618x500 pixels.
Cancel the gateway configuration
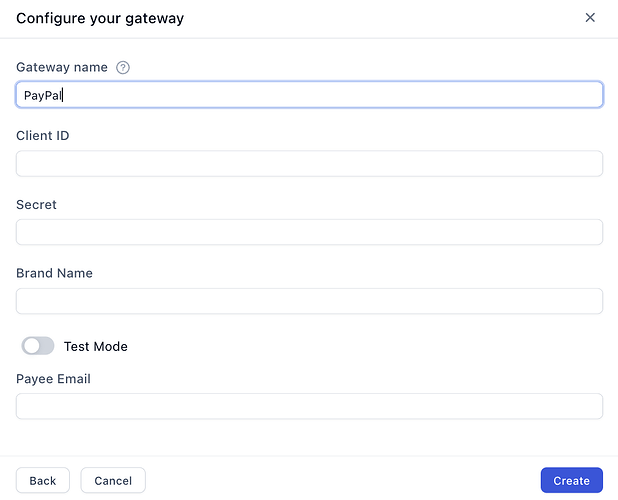click(113, 481)
